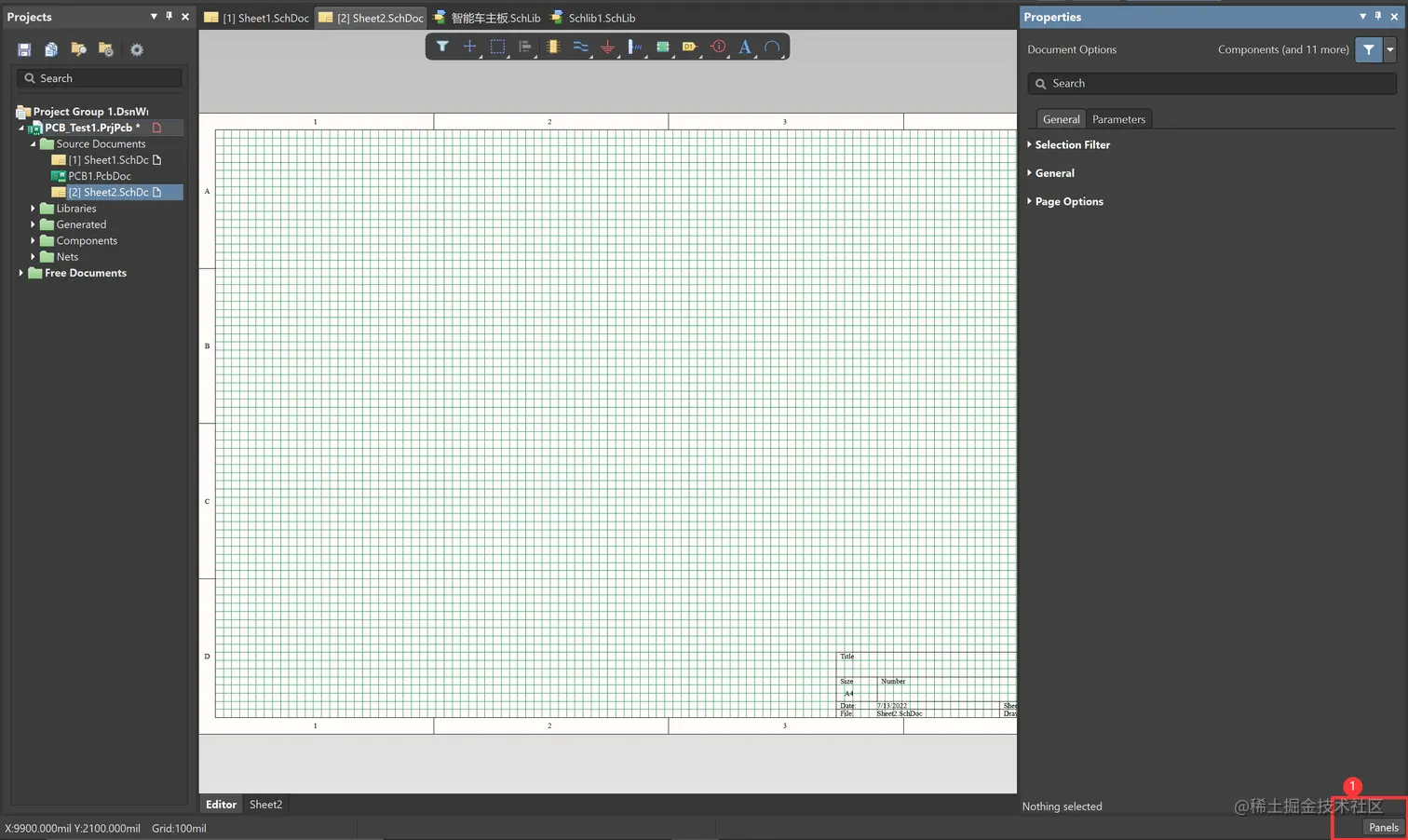Image resolution: width=1408 pixels, height=840 pixels.
Task: Click the folder with gear project options icon
Action: (106, 49)
